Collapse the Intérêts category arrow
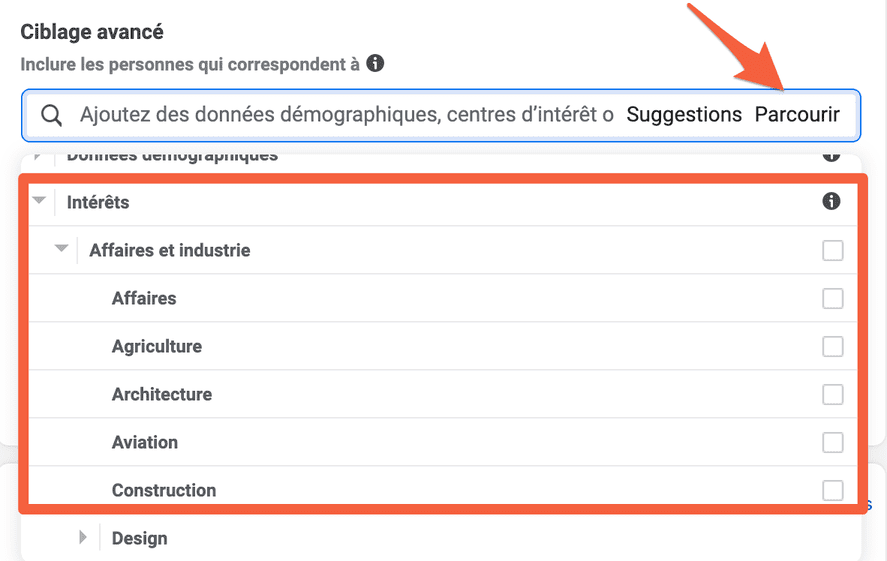 [39, 200]
